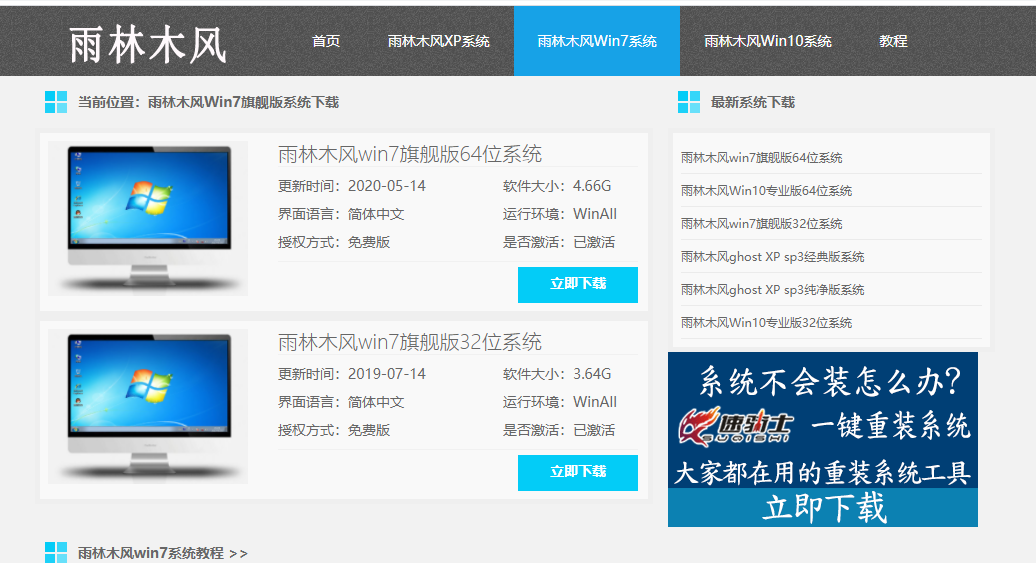Open the 雨林木风XP系统 navigation tab
This screenshot has width=1036, height=563.
(439, 41)
